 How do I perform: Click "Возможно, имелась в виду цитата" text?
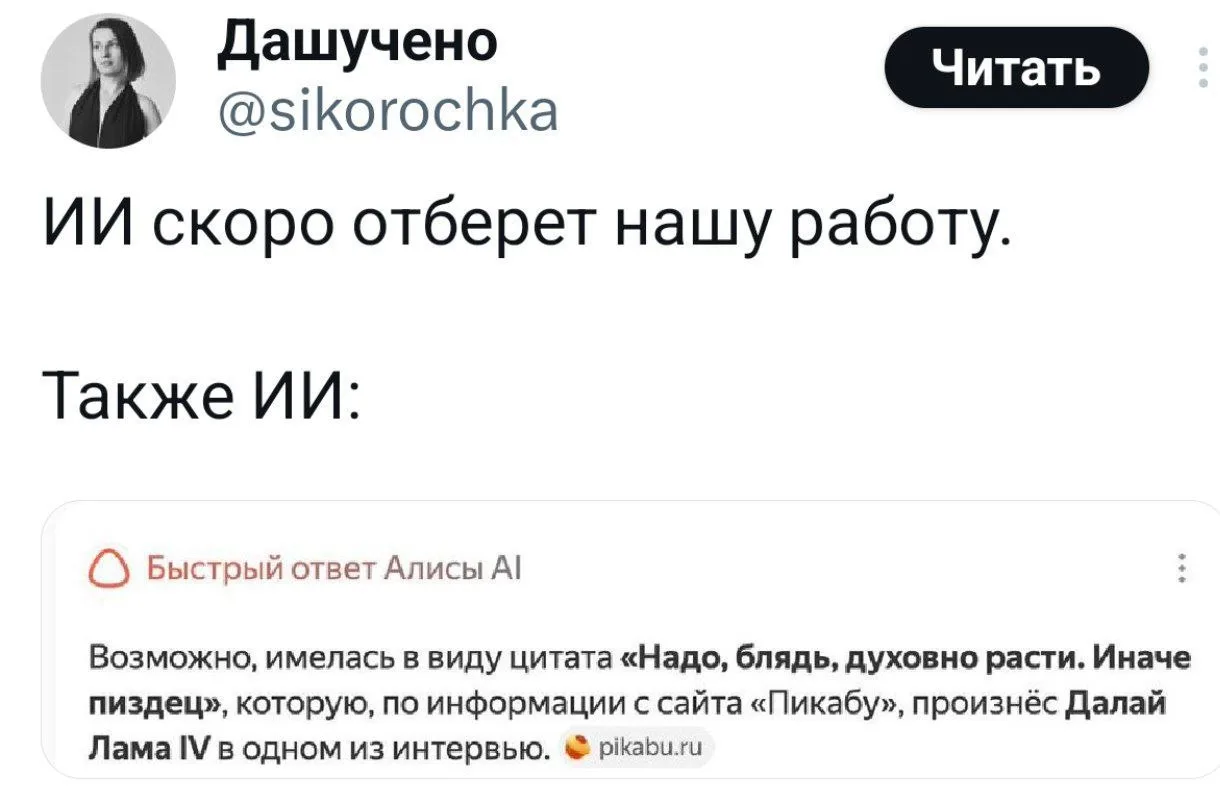(351, 659)
